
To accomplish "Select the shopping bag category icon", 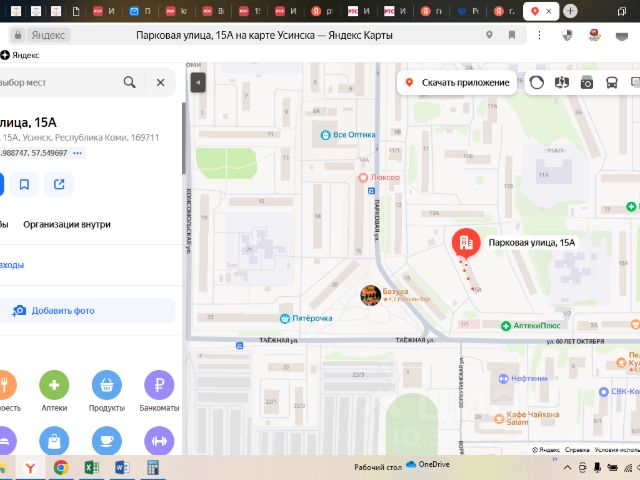I will [54, 441].
